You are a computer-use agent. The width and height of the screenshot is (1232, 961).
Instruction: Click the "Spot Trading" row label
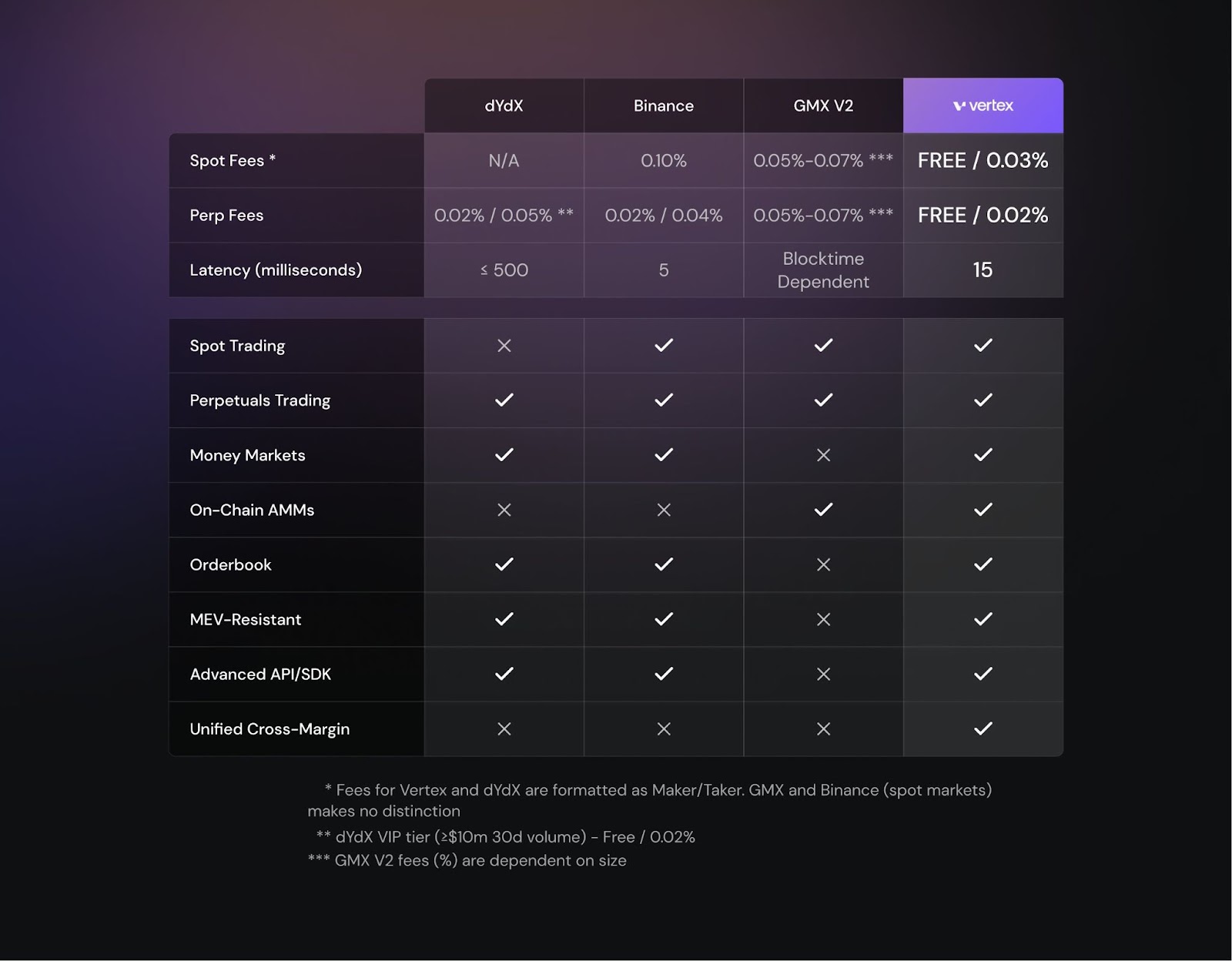[x=237, y=346]
